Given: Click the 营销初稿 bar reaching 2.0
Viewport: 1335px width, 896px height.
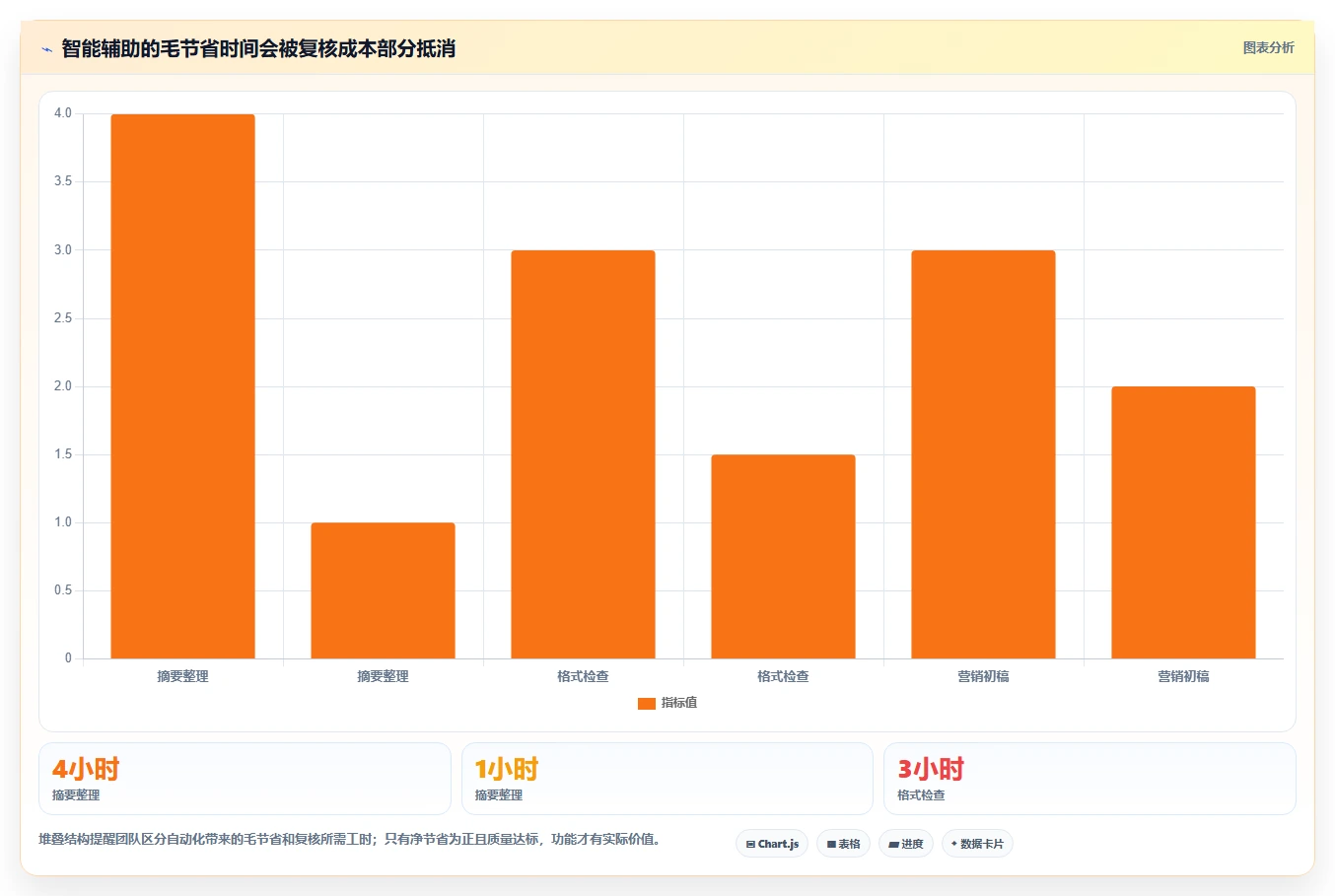Looking at the screenshot, I should pyautogui.click(x=1183, y=522).
